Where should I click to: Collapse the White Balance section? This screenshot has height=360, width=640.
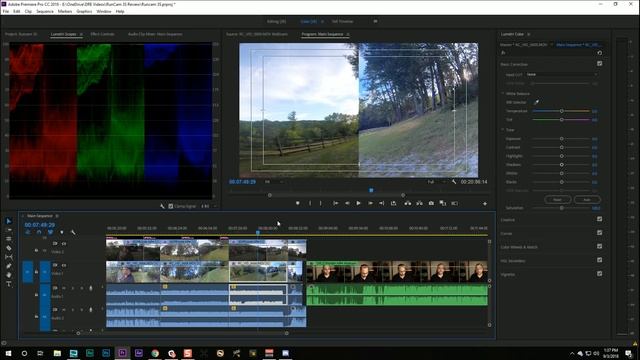[x=503, y=94]
